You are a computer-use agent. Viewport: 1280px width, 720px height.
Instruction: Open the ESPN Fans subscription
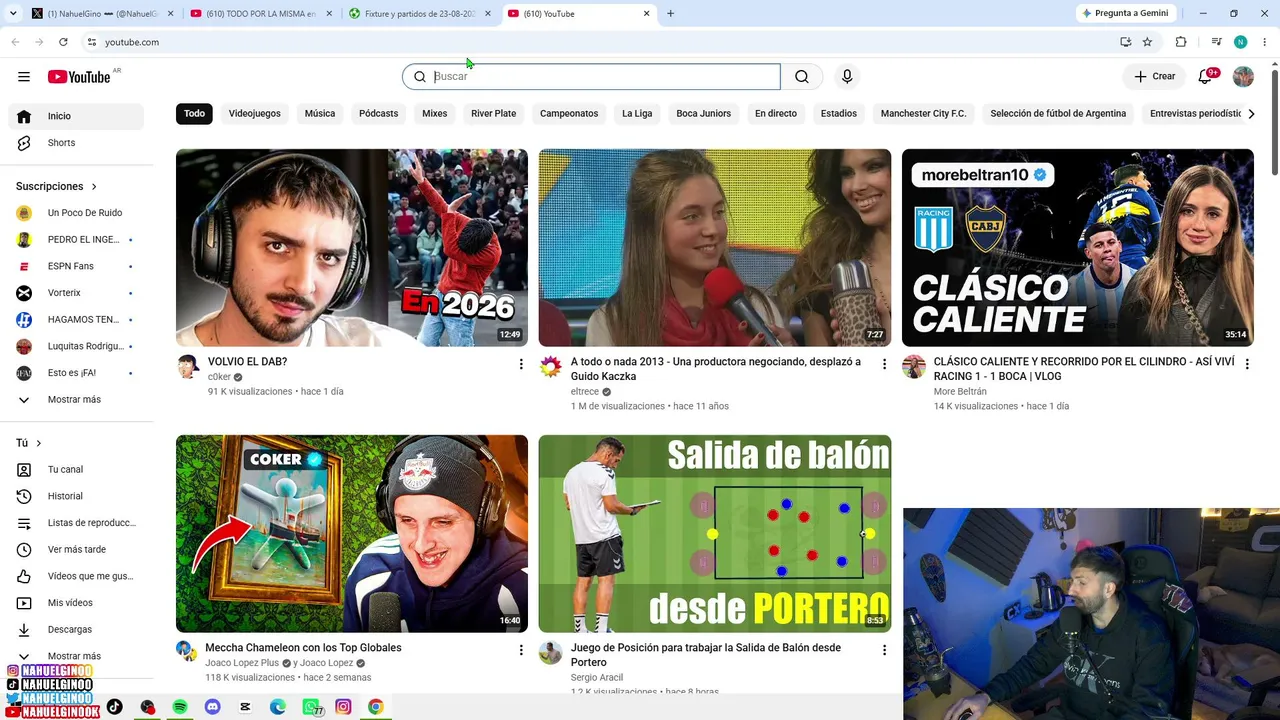[x=76, y=266]
